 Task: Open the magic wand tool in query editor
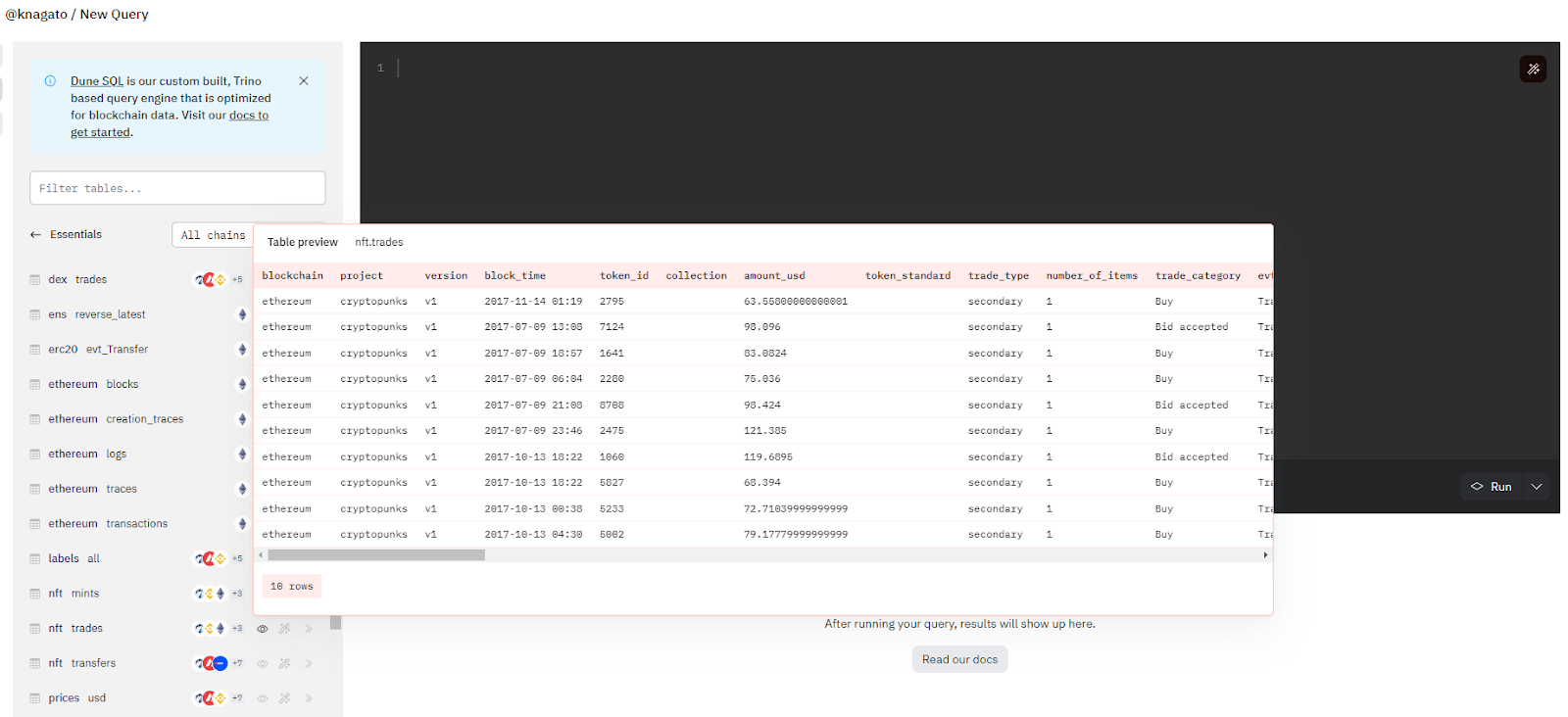pyautogui.click(x=1533, y=69)
